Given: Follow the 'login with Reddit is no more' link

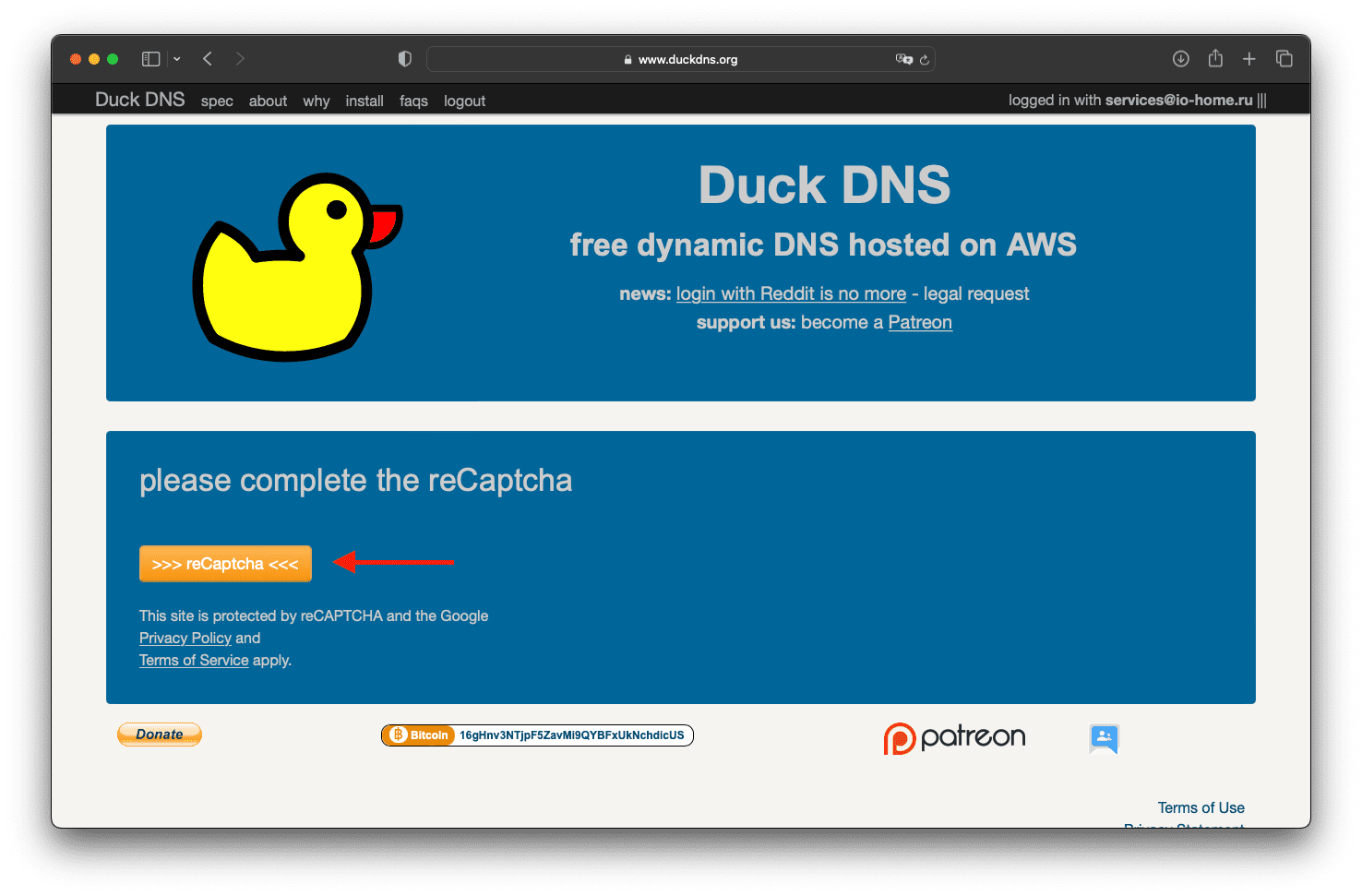Looking at the screenshot, I should [x=791, y=293].
